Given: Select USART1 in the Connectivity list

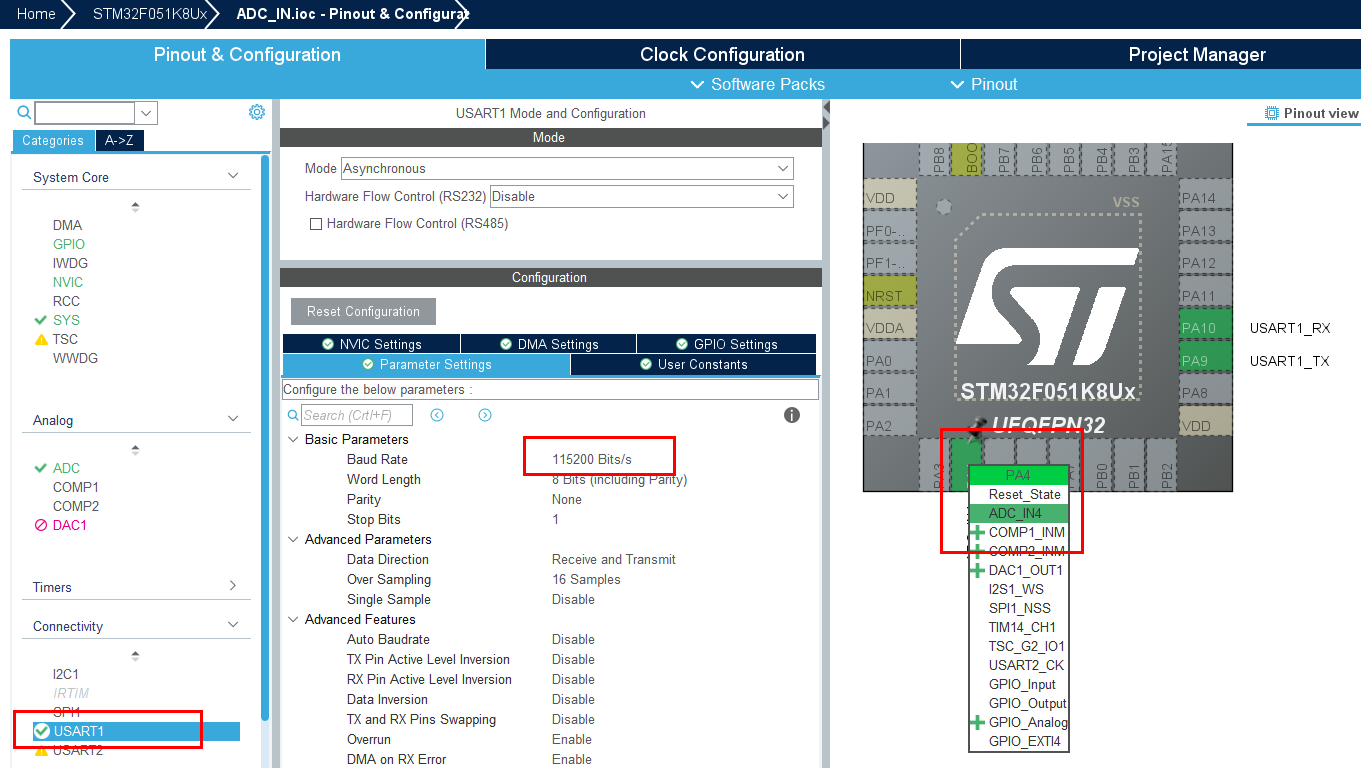Looking at the screenshot, I should [136, 731].
